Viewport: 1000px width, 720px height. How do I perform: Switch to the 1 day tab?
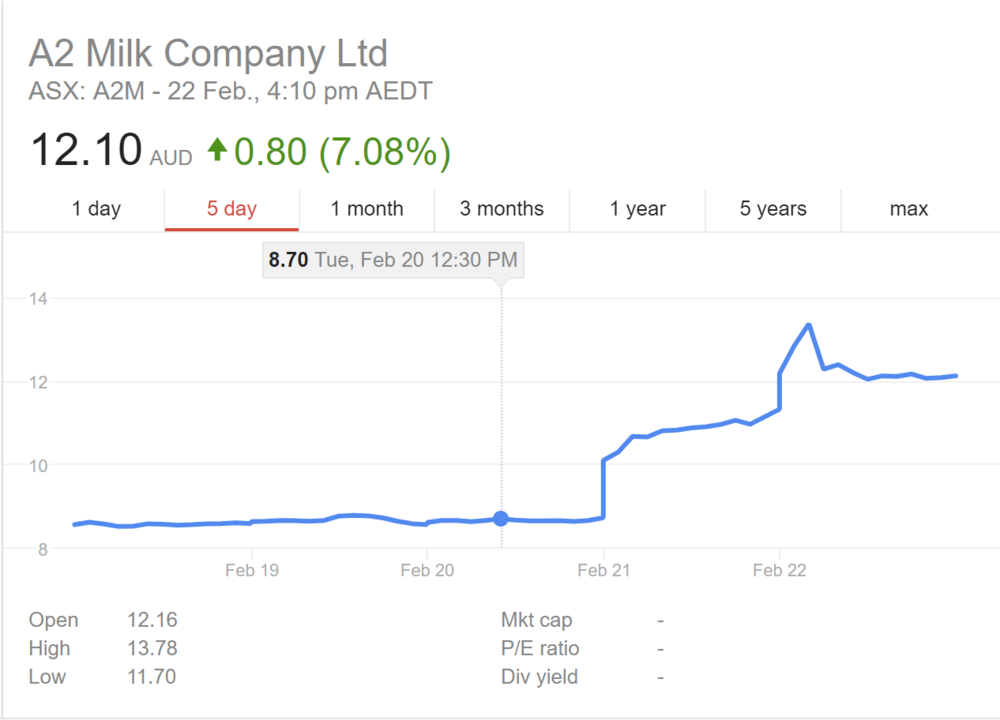96,209
